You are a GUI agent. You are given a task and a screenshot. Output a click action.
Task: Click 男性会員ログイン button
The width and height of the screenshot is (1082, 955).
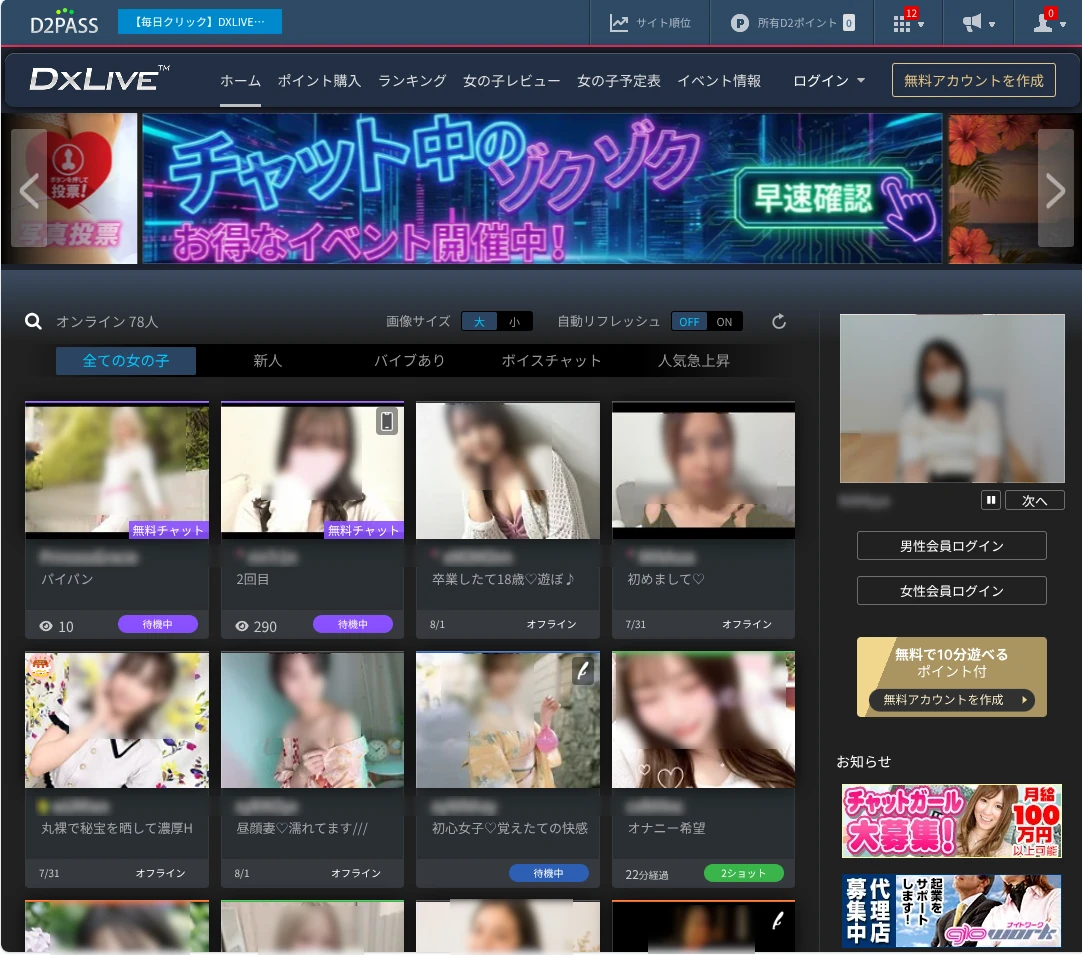[x=952, y=546]
